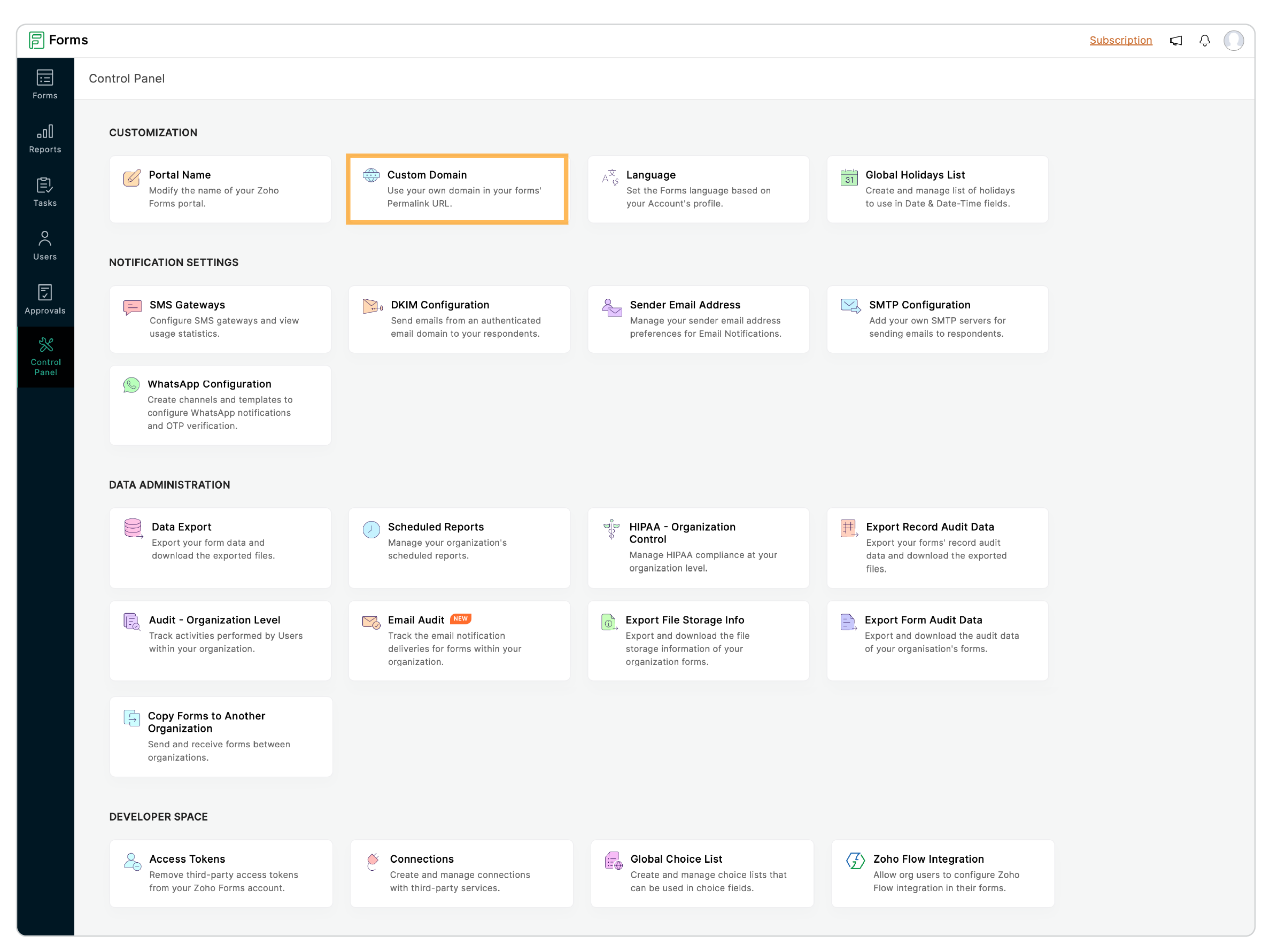This screenshot has height=952, width=1270.
Task: Open Users in the sidebar
Action: [x=45, y=246]
